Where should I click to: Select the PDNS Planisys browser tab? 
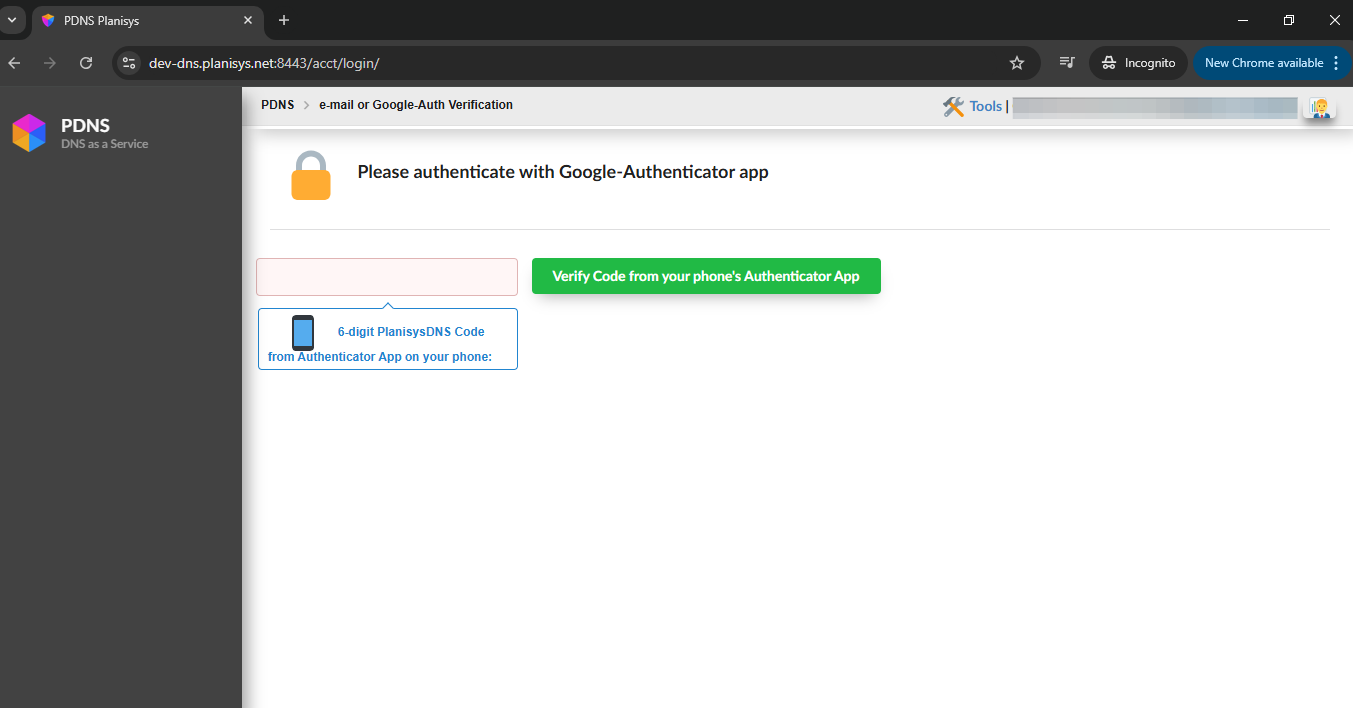click(x=140, y=20)
